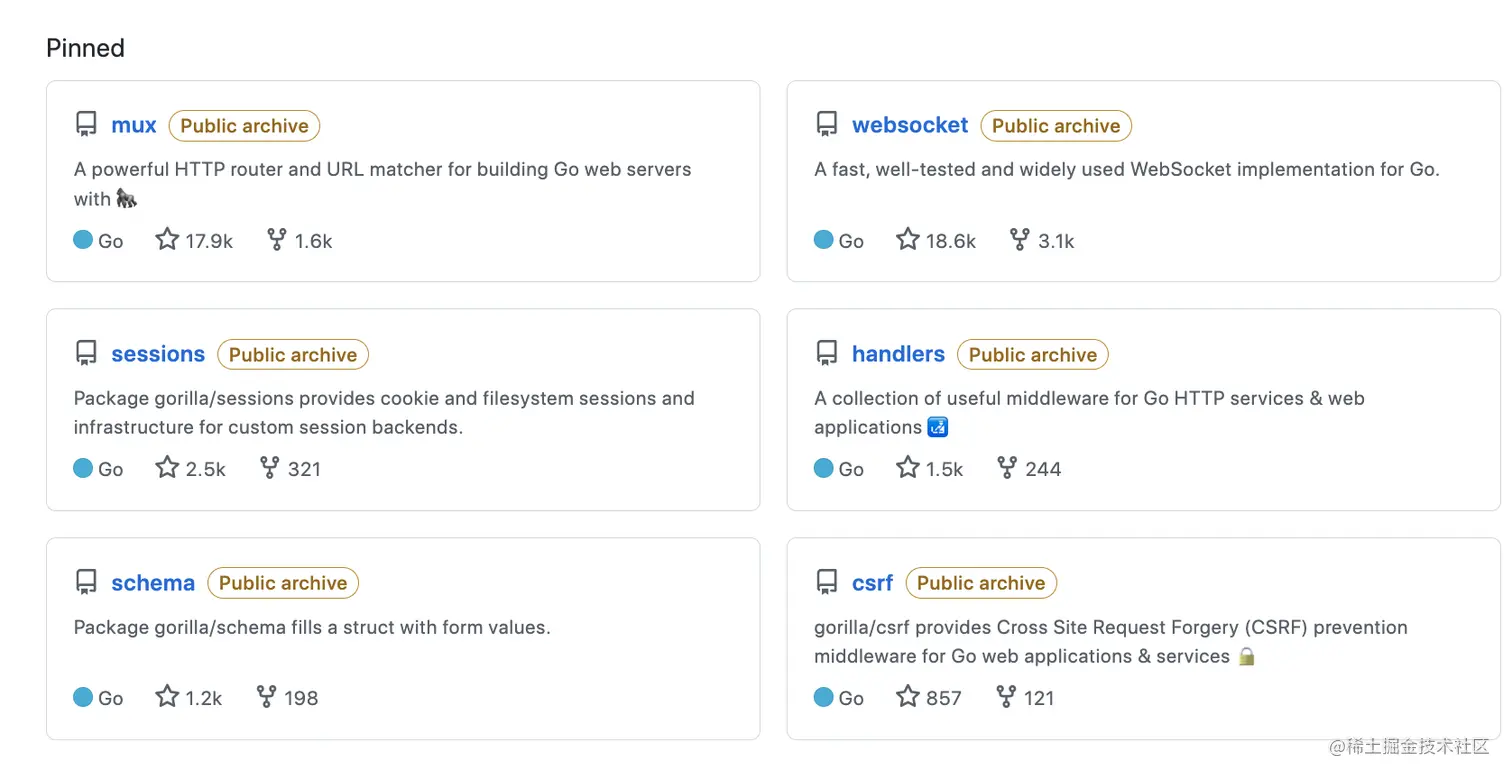Image resolution: width=1512 pixels, height=779 pixels.
Task: Click the Public archive badge on handlers
Action: [1033, 355]
